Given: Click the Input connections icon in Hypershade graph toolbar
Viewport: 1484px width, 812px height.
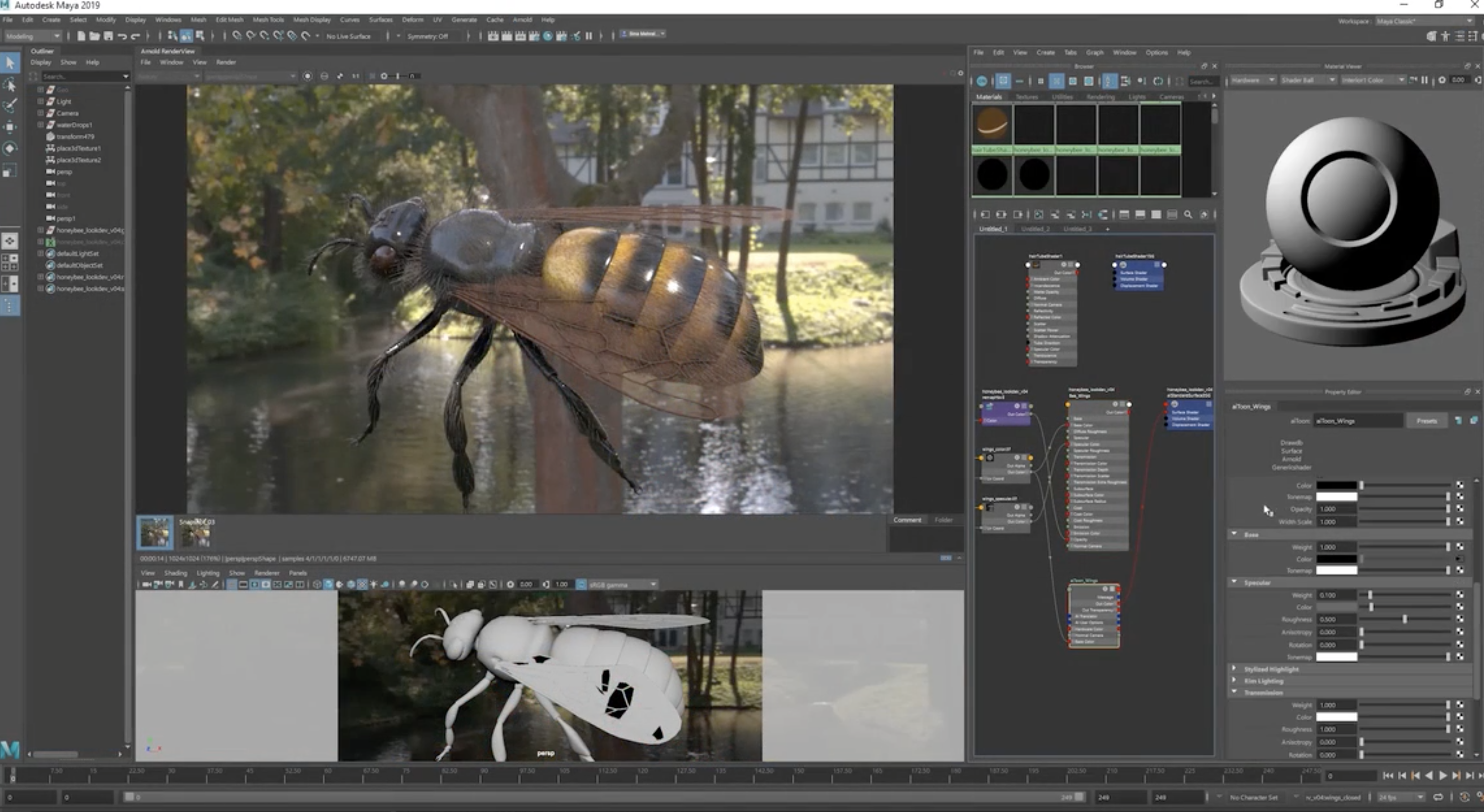Looking at the screenshot, I should tap(985, 214).
